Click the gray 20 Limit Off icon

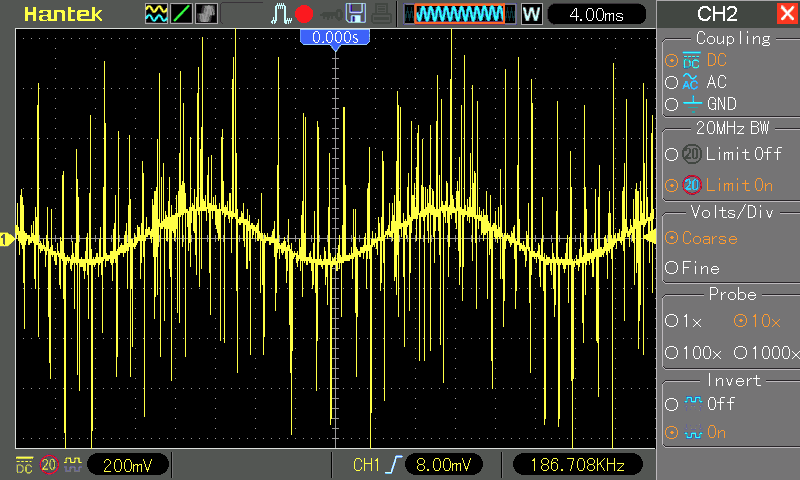(x=692, y=154)
